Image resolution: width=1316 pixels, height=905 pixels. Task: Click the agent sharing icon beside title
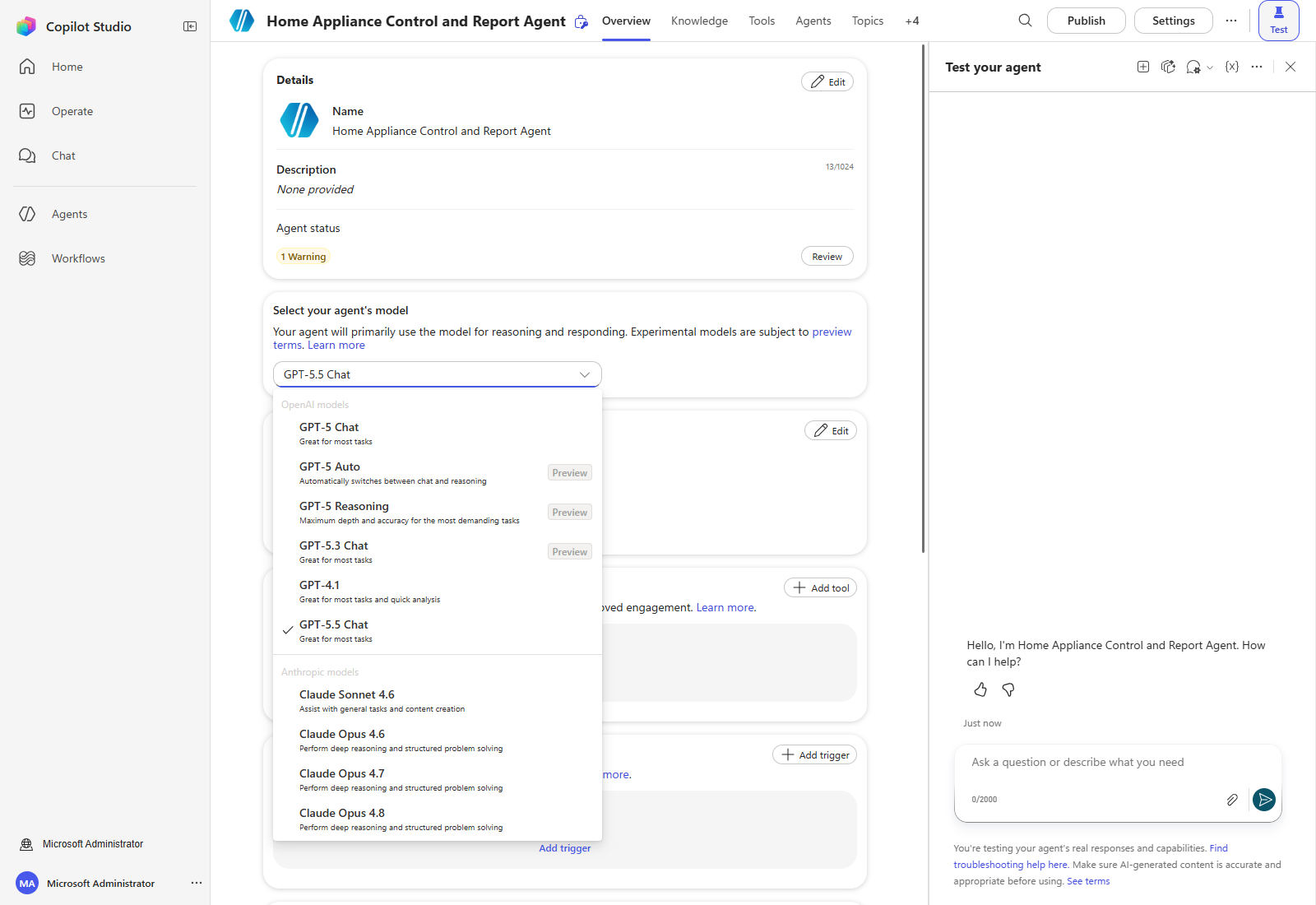(582, 21)
